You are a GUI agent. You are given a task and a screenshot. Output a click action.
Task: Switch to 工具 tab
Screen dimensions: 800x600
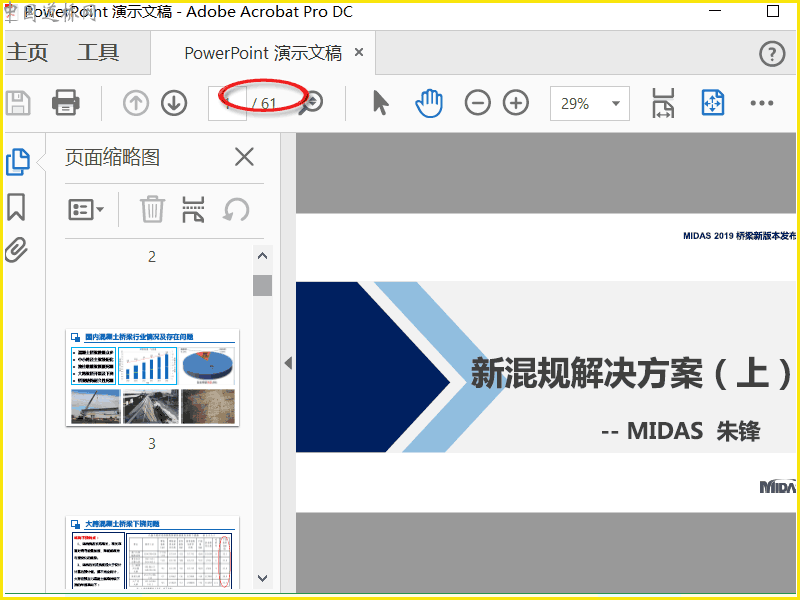point(98,53)
